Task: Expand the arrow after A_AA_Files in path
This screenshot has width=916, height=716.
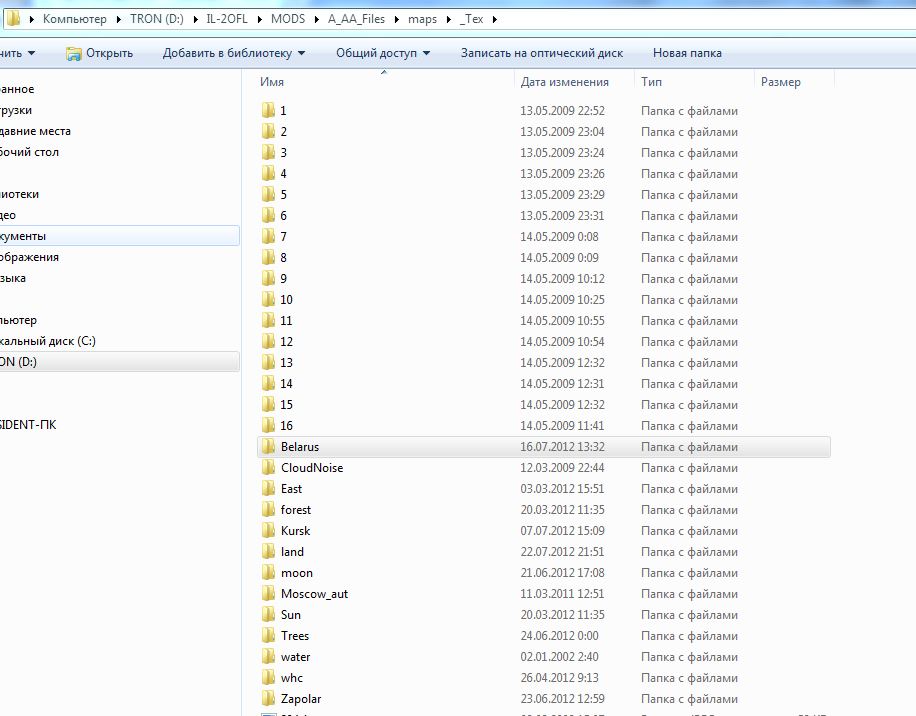Action: point(397,19)
